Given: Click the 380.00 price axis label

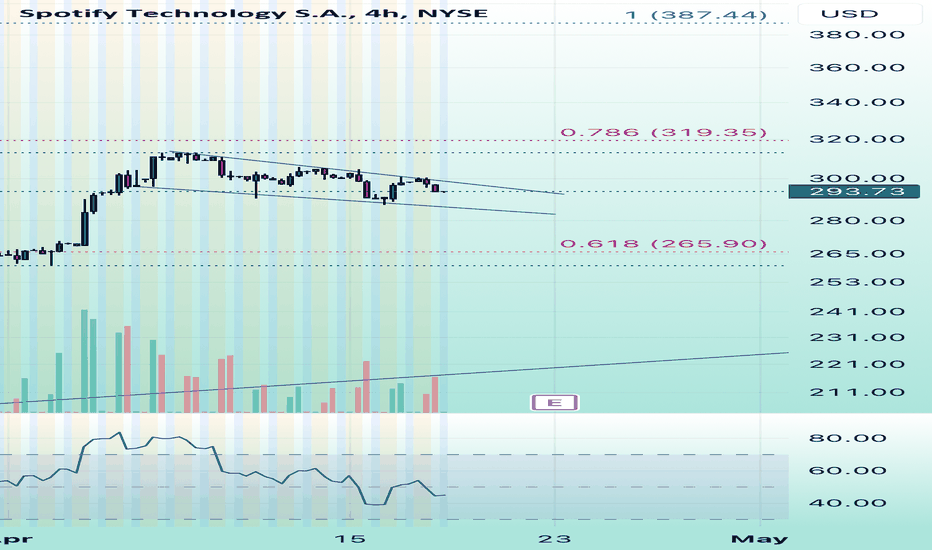Looking at the screenshot, I should [857, 34].
